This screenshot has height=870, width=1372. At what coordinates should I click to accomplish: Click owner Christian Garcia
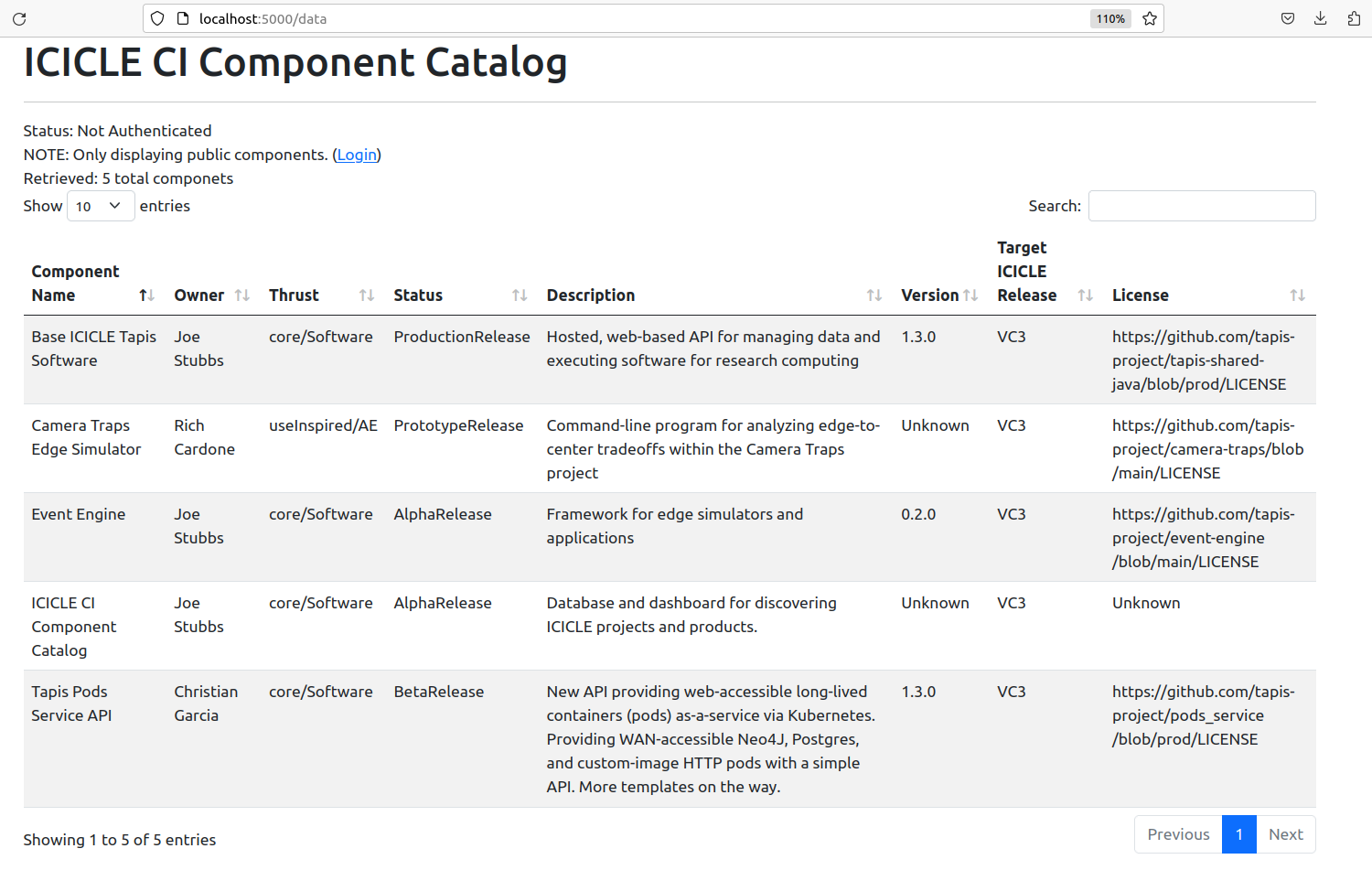tap(206, 704)
